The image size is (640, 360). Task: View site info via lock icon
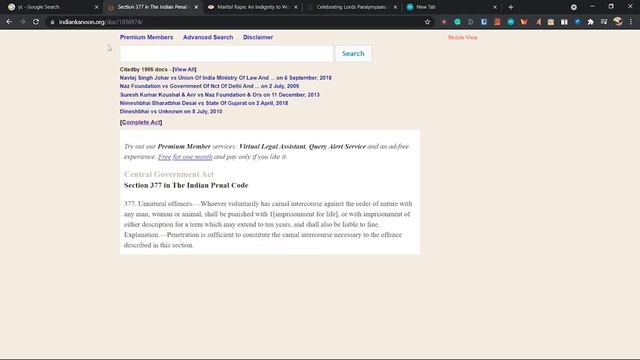click(x=52, y=22)
